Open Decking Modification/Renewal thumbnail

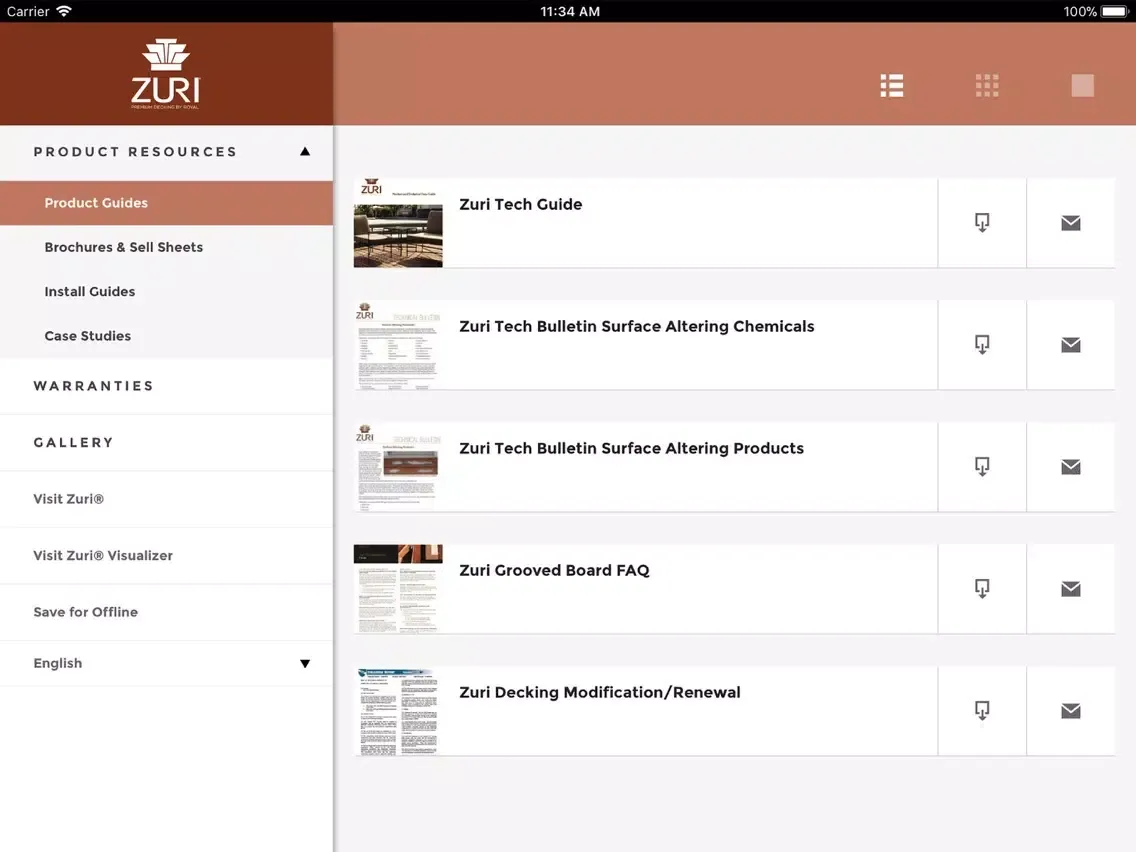click(x=398, y=711)
